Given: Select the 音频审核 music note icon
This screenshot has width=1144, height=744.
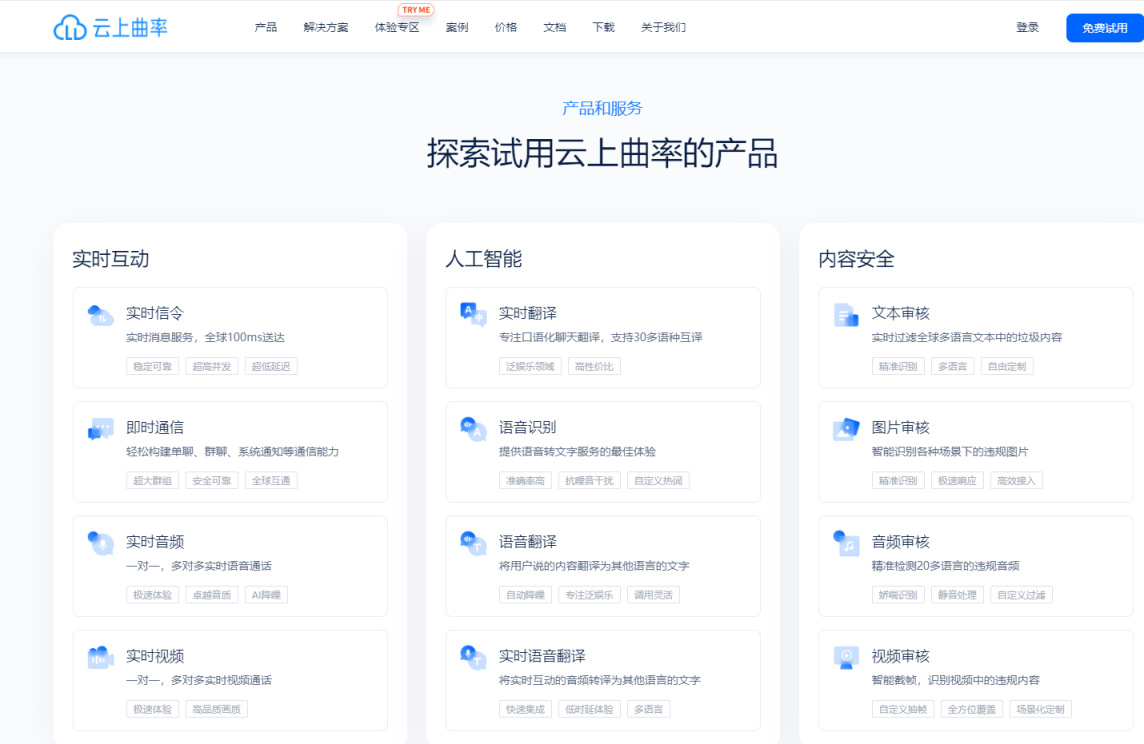Looking at the screenshot, I should point(844,541).
